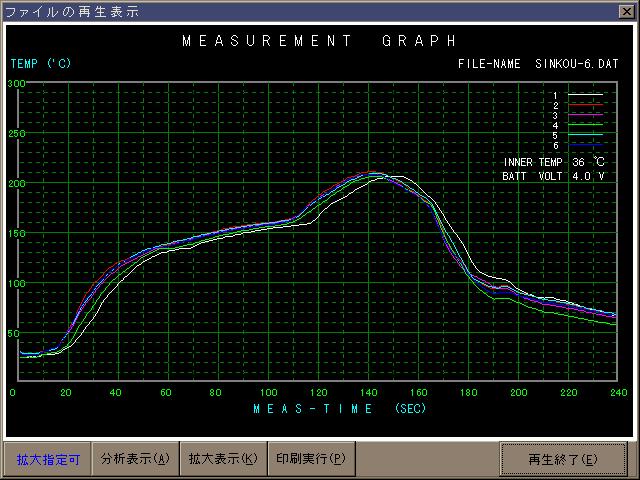Image resolution: width=640 pixels, height=480 pixels.
Task: Click the white channel 1 legend line
Action: (585, 95)
